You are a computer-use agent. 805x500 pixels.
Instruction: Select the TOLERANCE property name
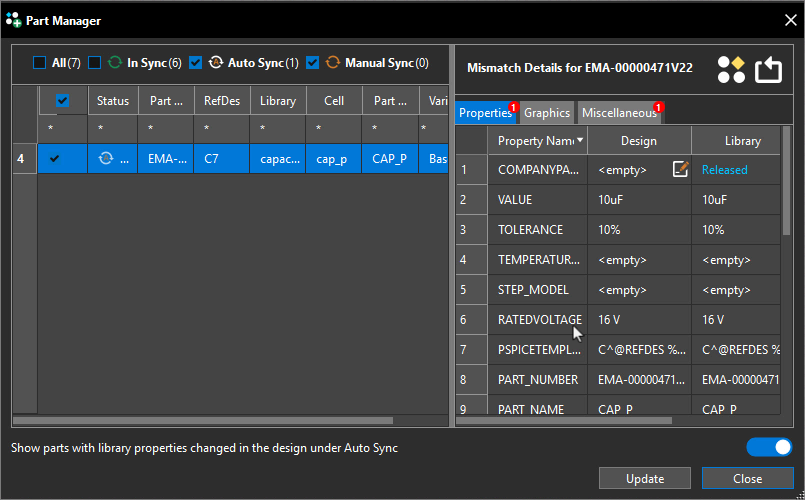click(x=537, y=229)
